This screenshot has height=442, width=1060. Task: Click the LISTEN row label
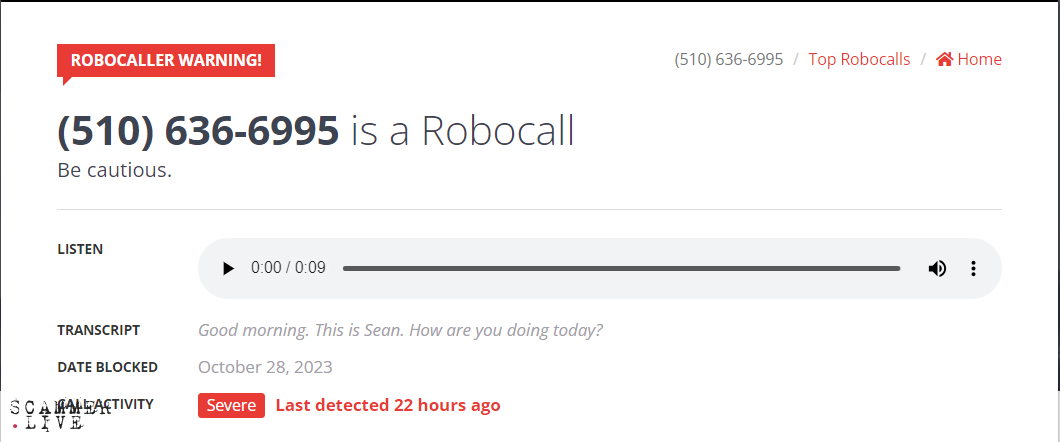click(x=80, y=249)
